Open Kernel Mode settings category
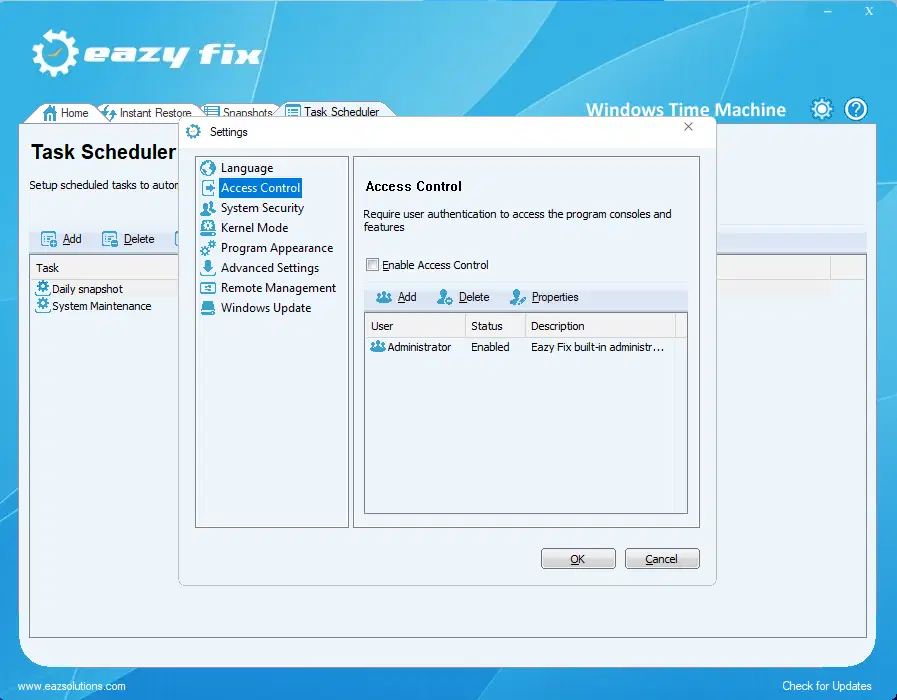 (x=255, y=228)
